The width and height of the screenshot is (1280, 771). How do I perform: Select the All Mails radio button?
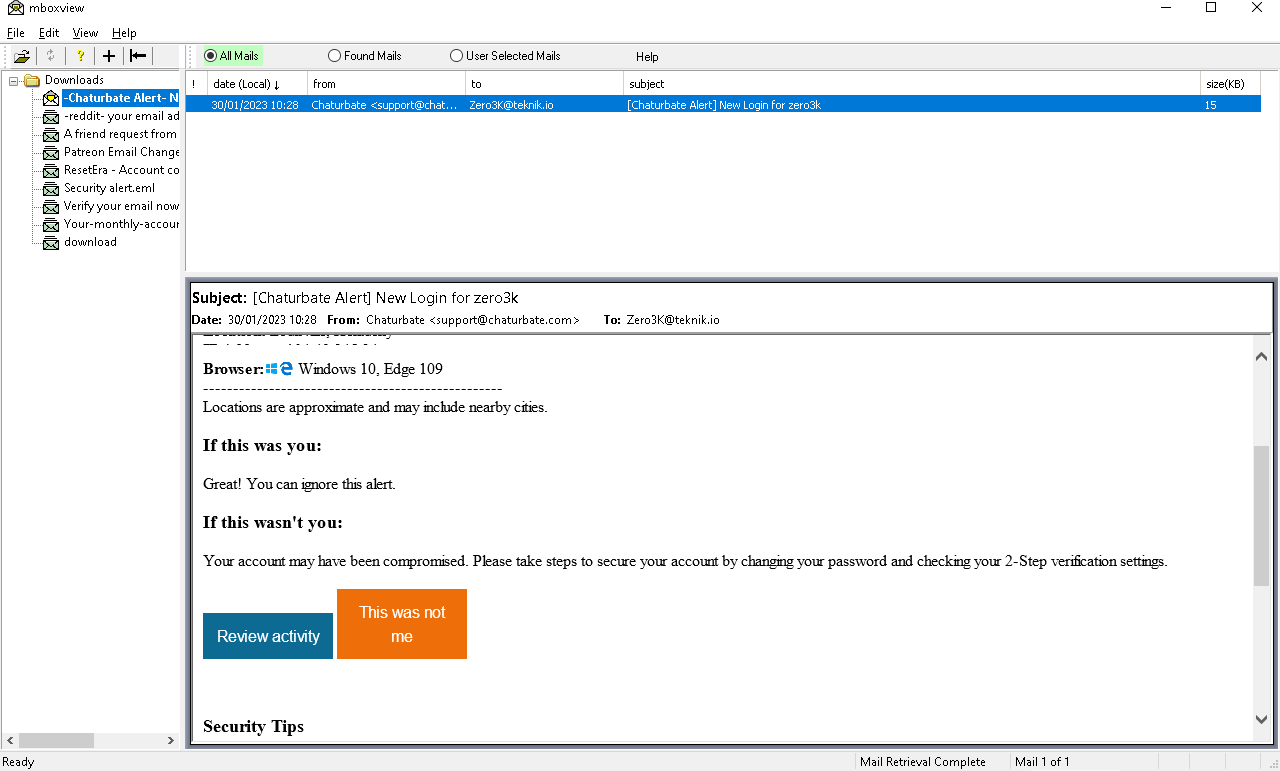209,56
